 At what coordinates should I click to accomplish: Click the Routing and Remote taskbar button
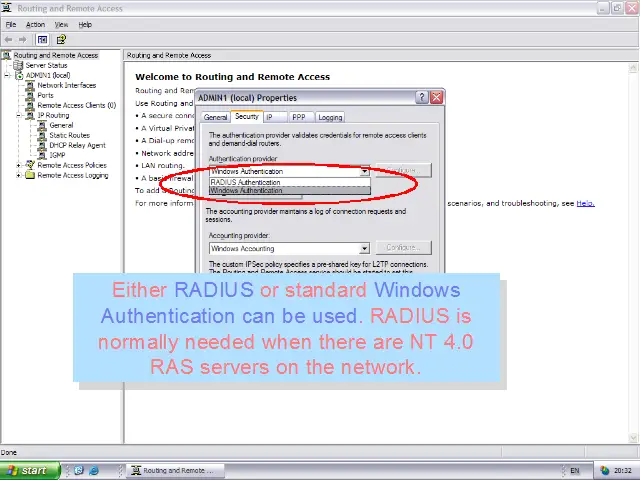pyautogui.click(x=175, y=471)
